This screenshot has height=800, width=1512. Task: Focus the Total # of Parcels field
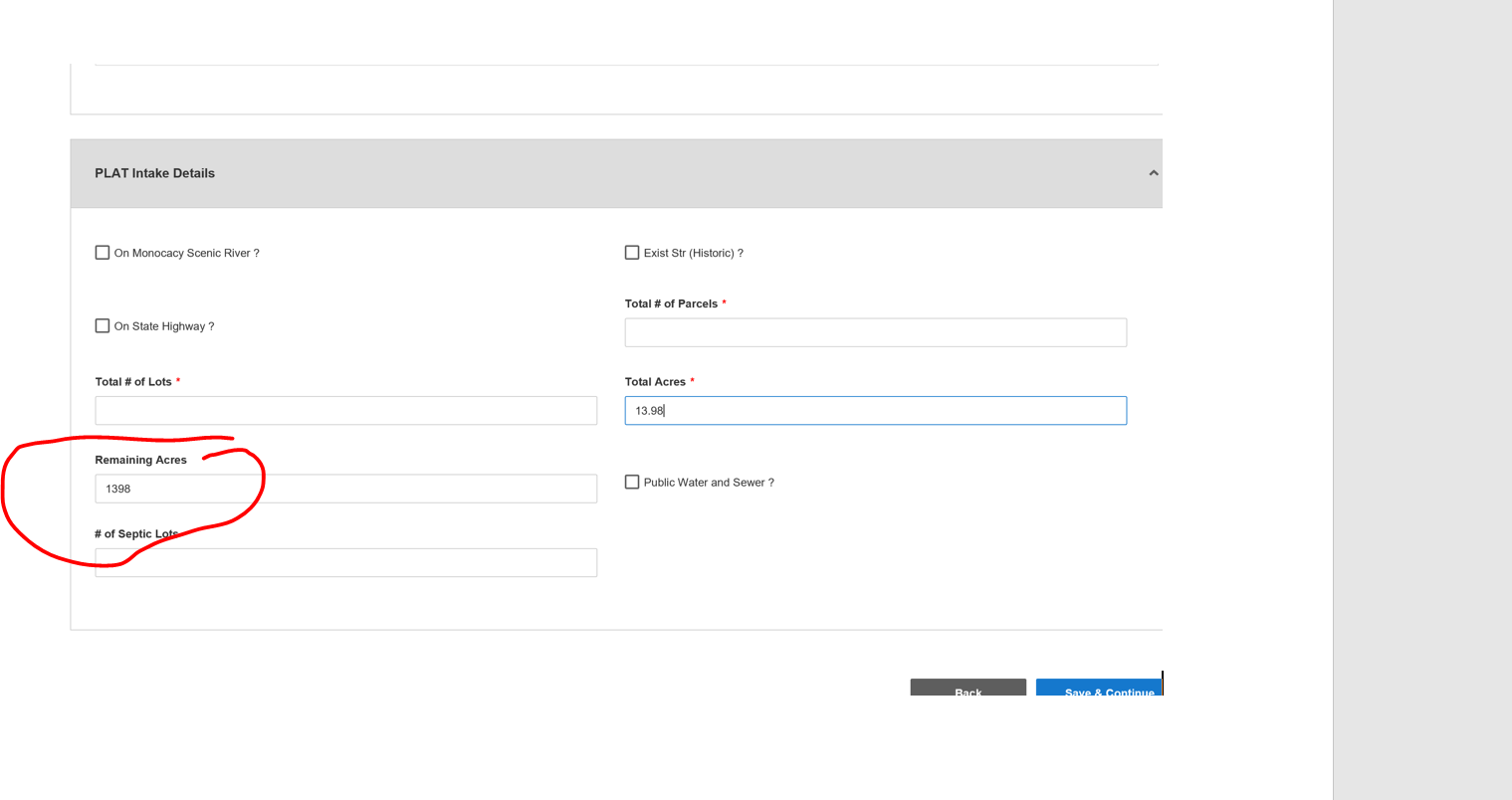tap(876, 332)
